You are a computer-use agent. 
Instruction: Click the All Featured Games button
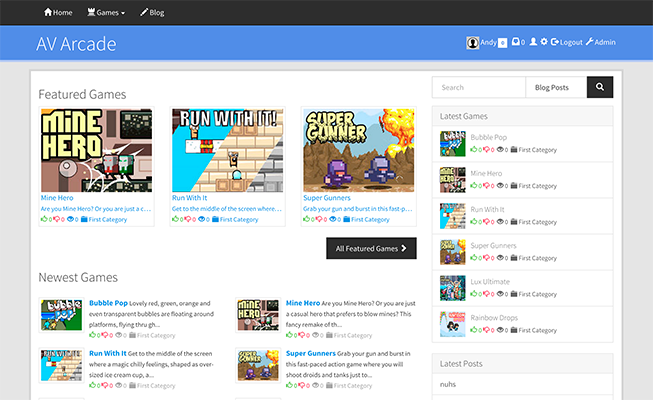tap(371, 248)
